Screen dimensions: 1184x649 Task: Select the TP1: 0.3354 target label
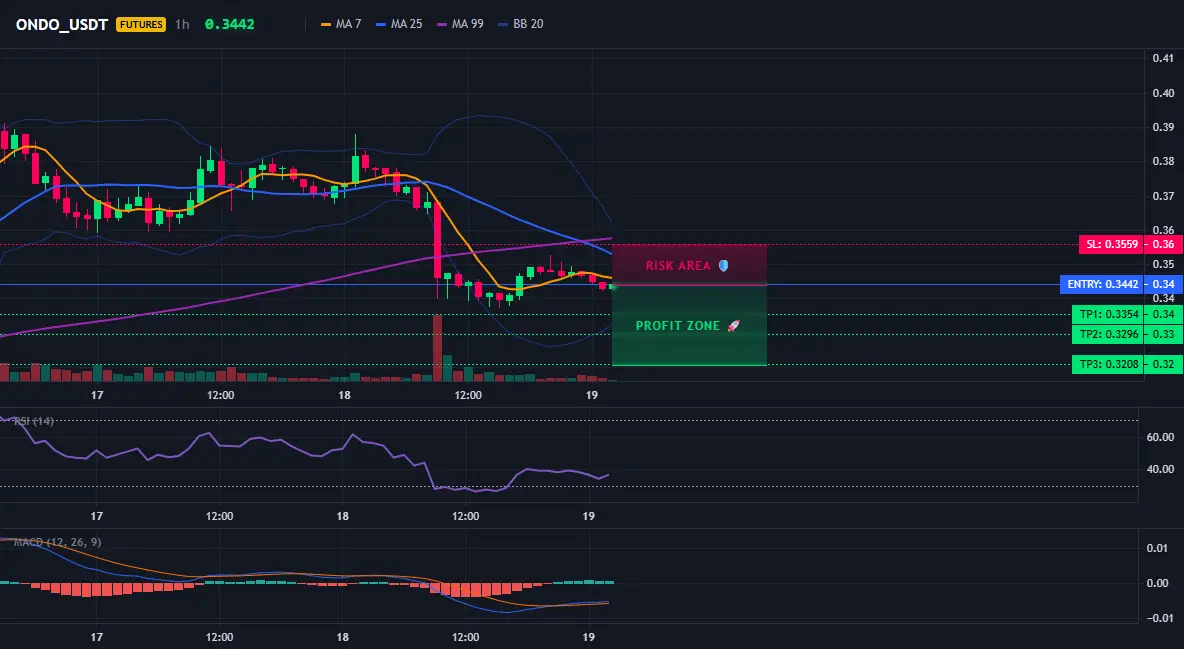pos(1107,314)
